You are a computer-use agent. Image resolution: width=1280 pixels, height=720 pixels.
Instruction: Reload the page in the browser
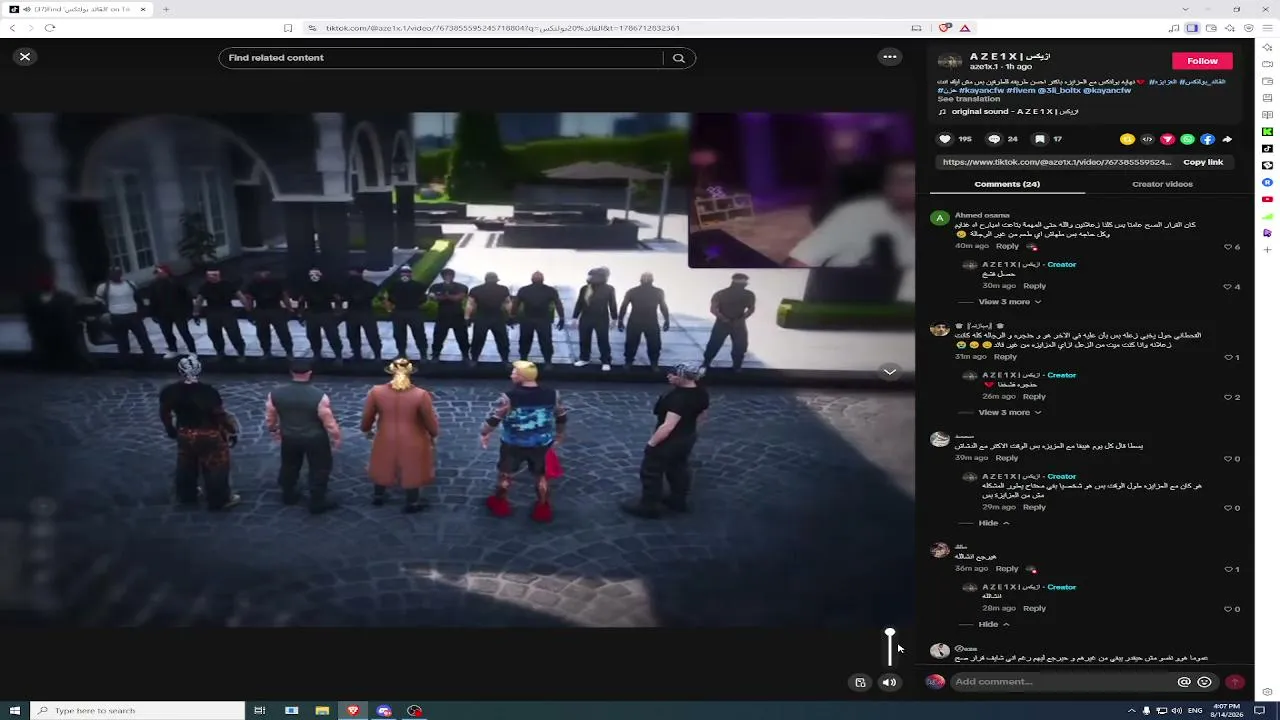(49, 28)
